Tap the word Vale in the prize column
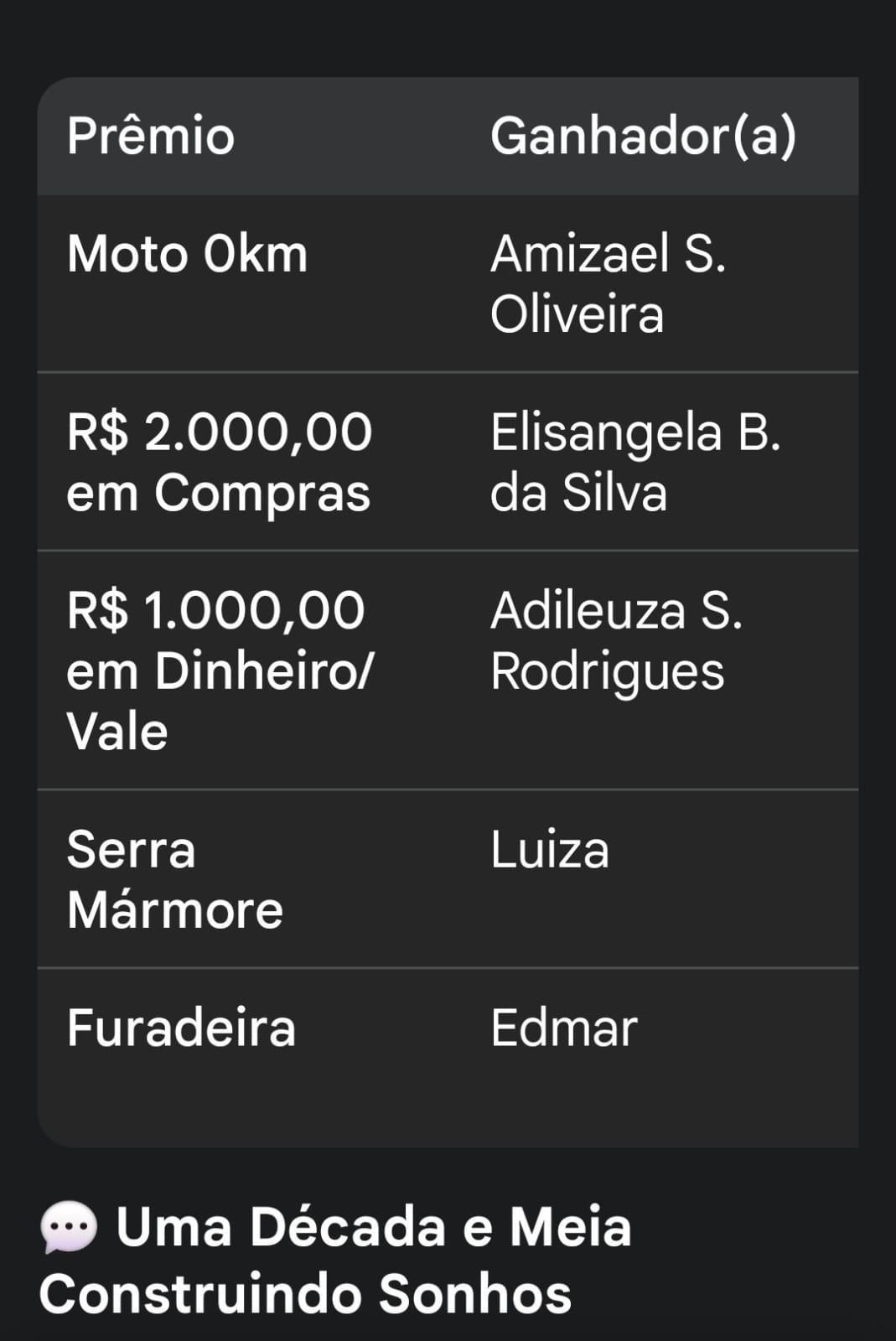This screenshot has width=896, height=1341. point(117,732)
